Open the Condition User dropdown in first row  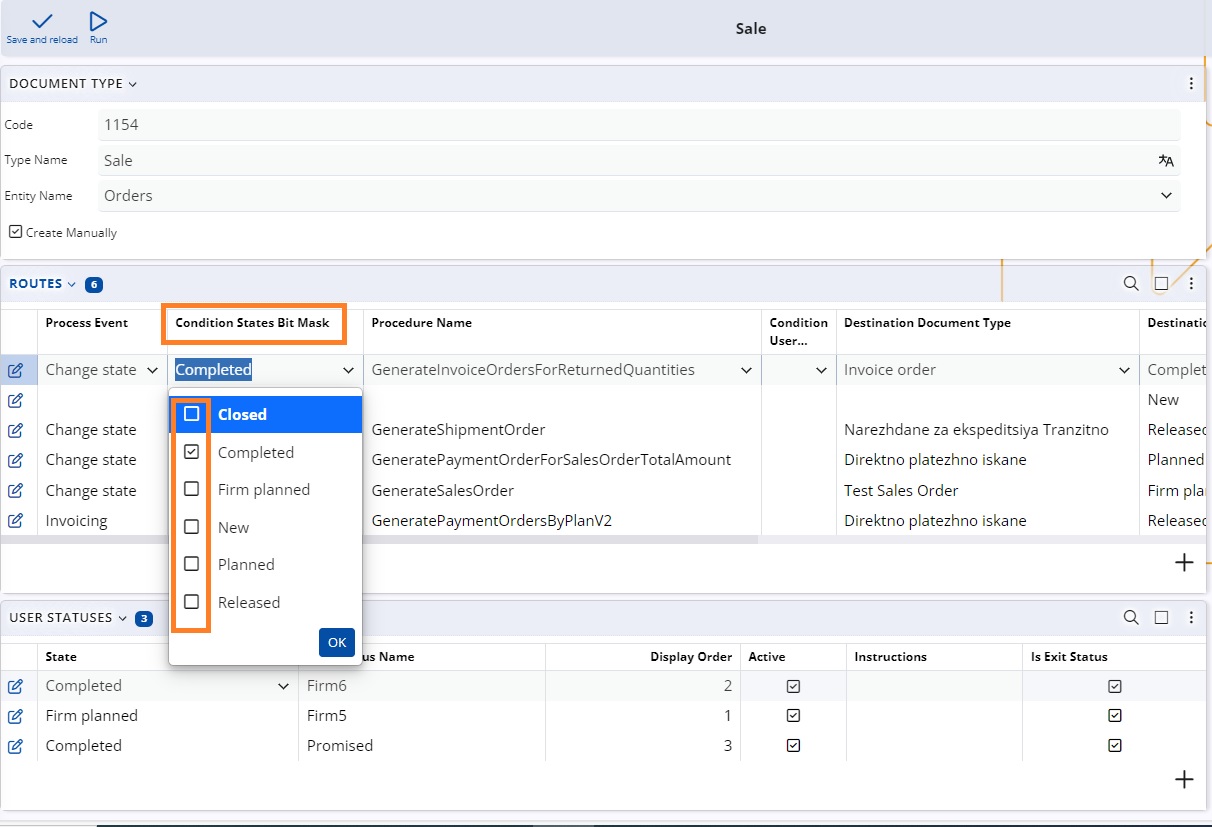coord(821,370)
